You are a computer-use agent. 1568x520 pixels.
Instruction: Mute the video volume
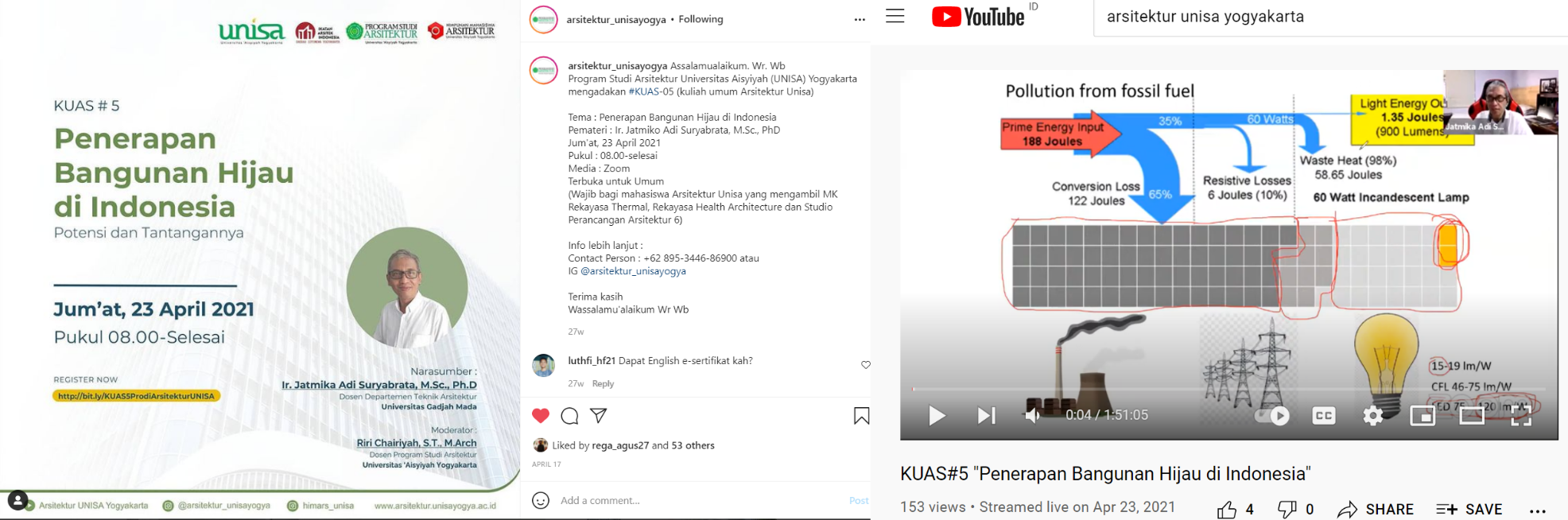tap(1032, 415)
